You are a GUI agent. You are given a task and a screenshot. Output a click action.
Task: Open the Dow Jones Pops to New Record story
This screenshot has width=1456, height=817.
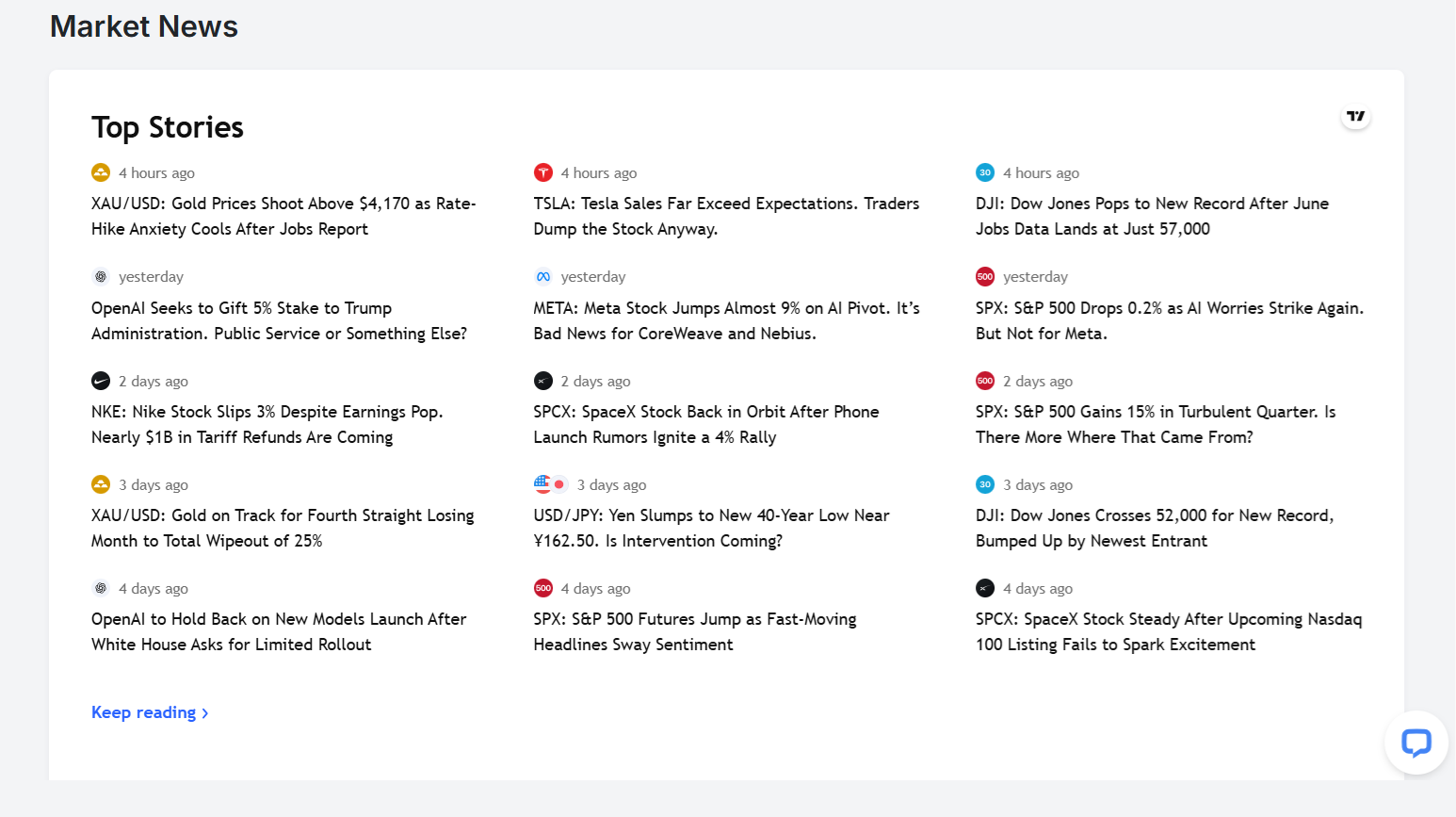[x=1152, y=216]
